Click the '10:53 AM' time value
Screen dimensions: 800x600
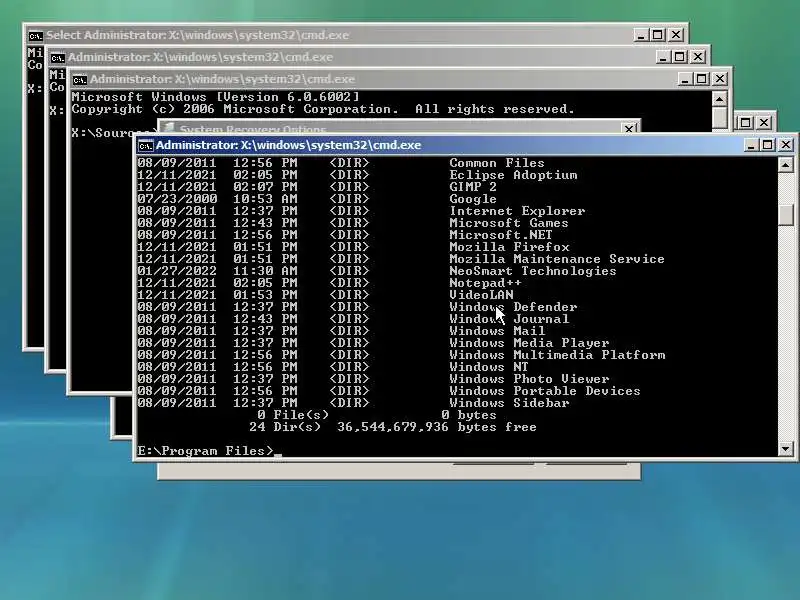click(x=265, y=199)
